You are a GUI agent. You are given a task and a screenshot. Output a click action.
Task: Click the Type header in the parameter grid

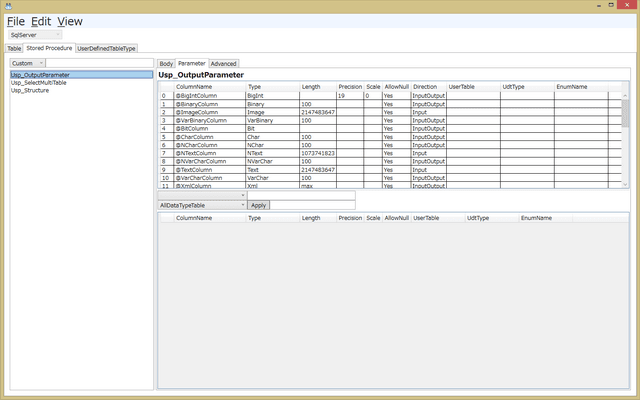(273, 87)
